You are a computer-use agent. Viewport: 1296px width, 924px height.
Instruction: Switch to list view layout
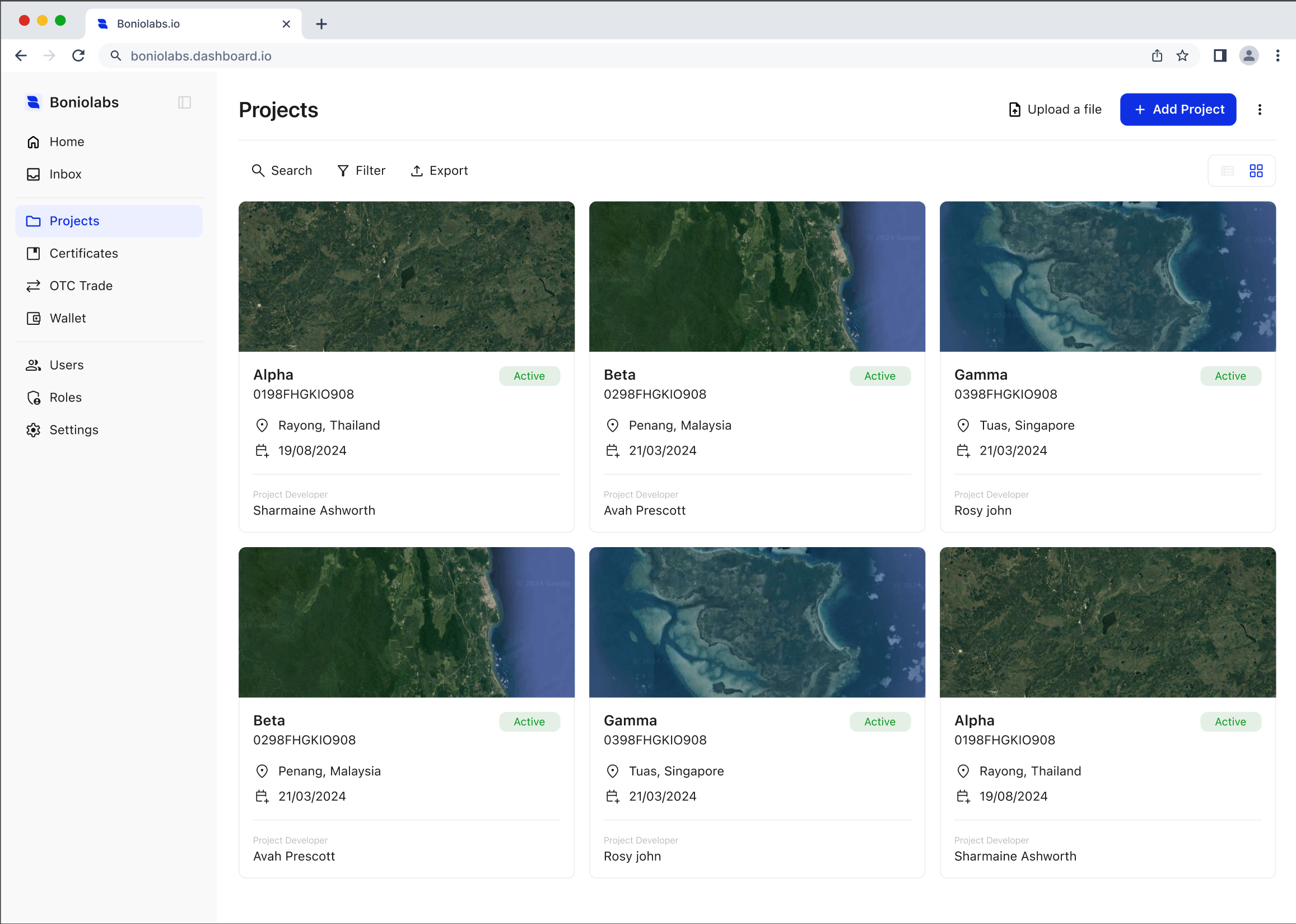(1227, 171)
